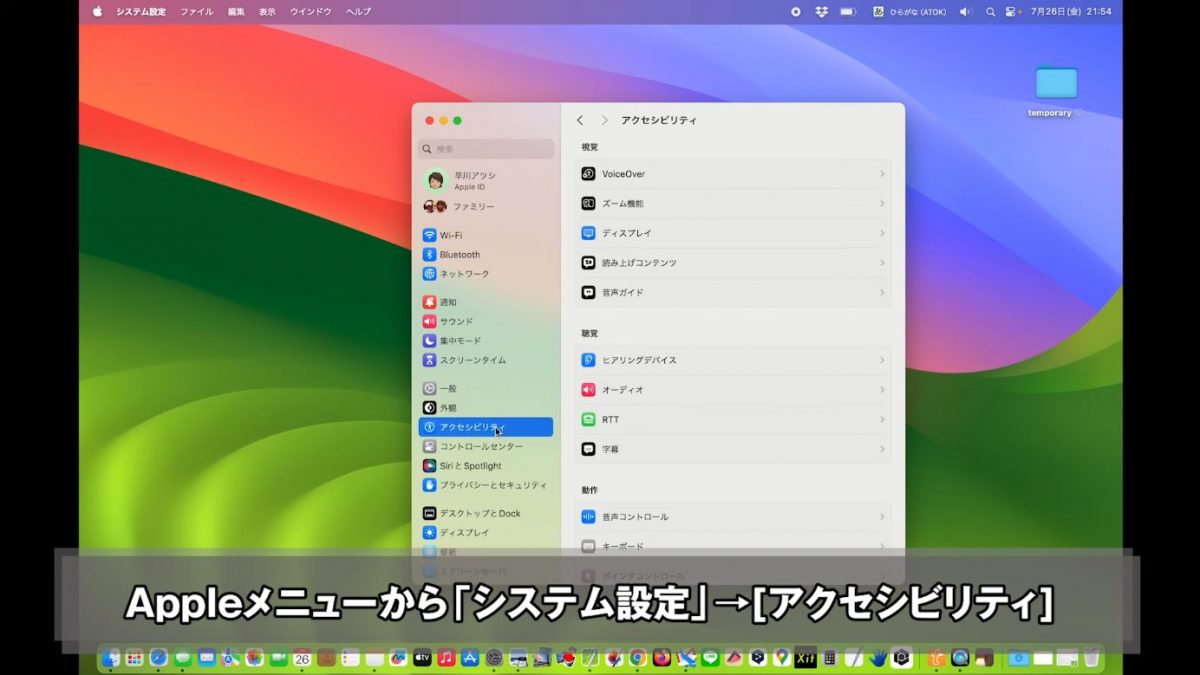The width and height of the screenshot is (1200, 675).
Task: Open Bluetooth settings in the sidebar
Action: 486,254
